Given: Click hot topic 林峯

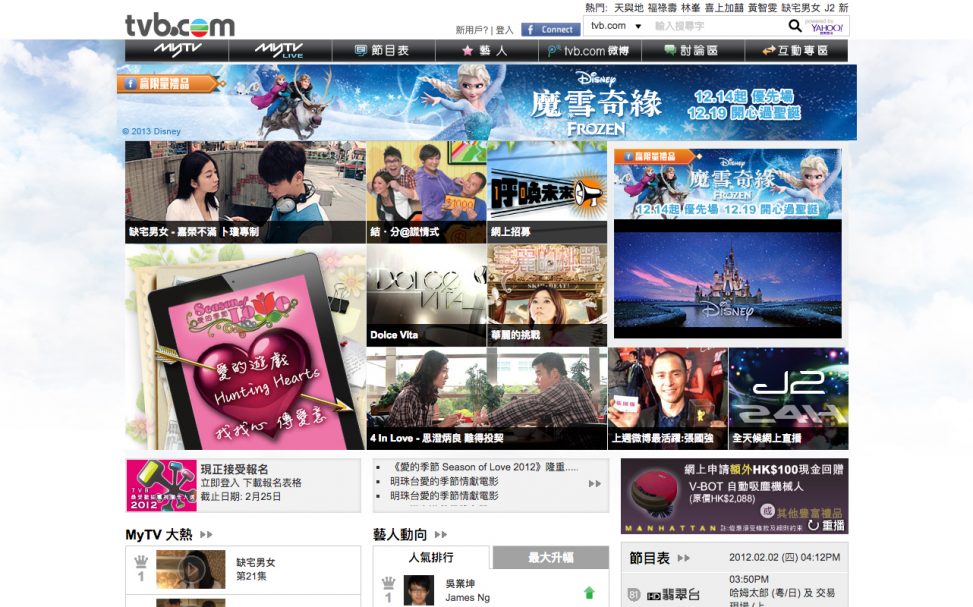Looking at the screenshot, I should click(x=691, y=8).
